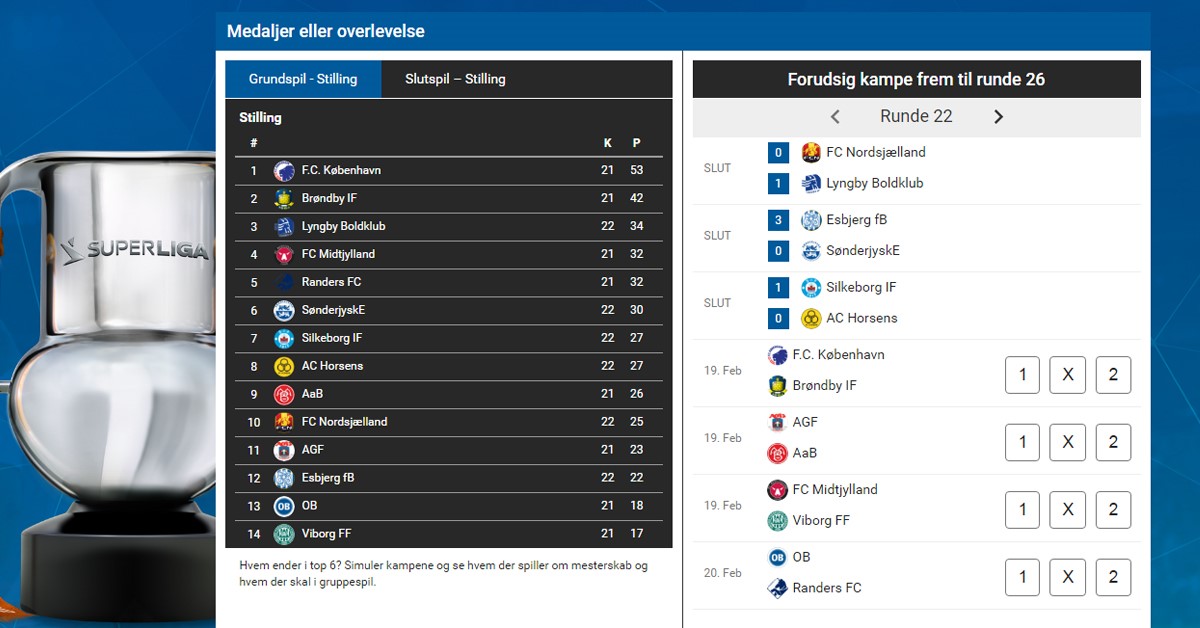This screenshot has height=628, width=1200.
Task: Advance to next round with right arrow
Action: pos(998,117)
